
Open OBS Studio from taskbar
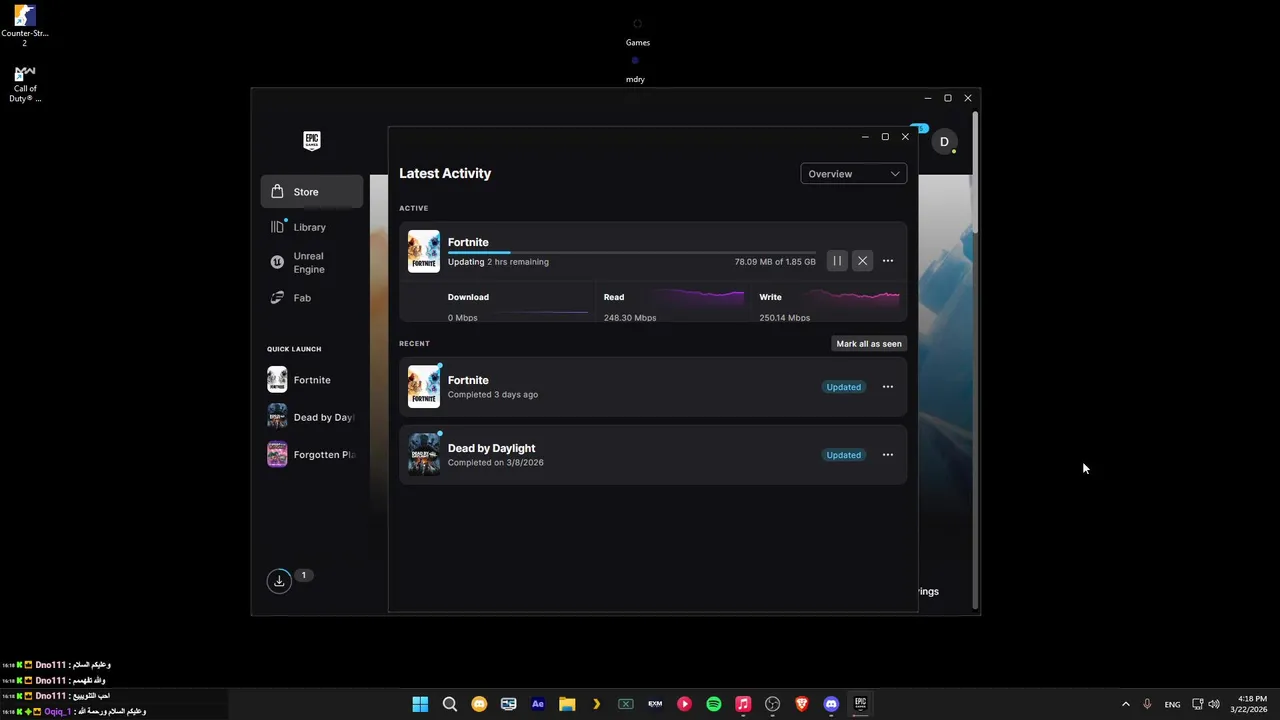[x=772, y=704]
